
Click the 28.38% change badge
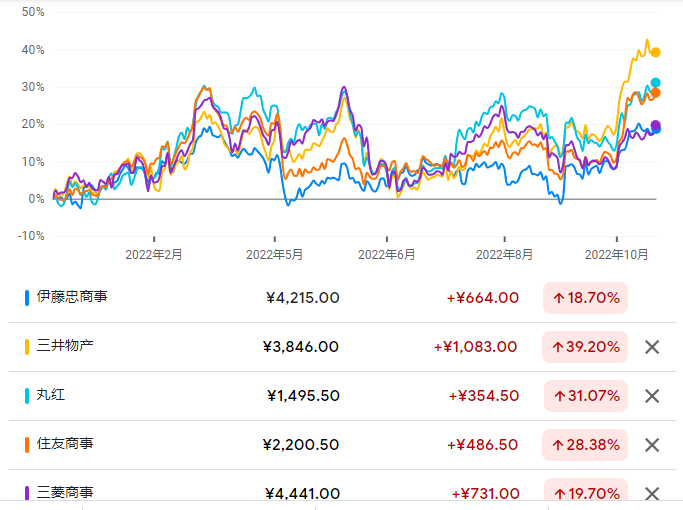click(x=584, y=444)
